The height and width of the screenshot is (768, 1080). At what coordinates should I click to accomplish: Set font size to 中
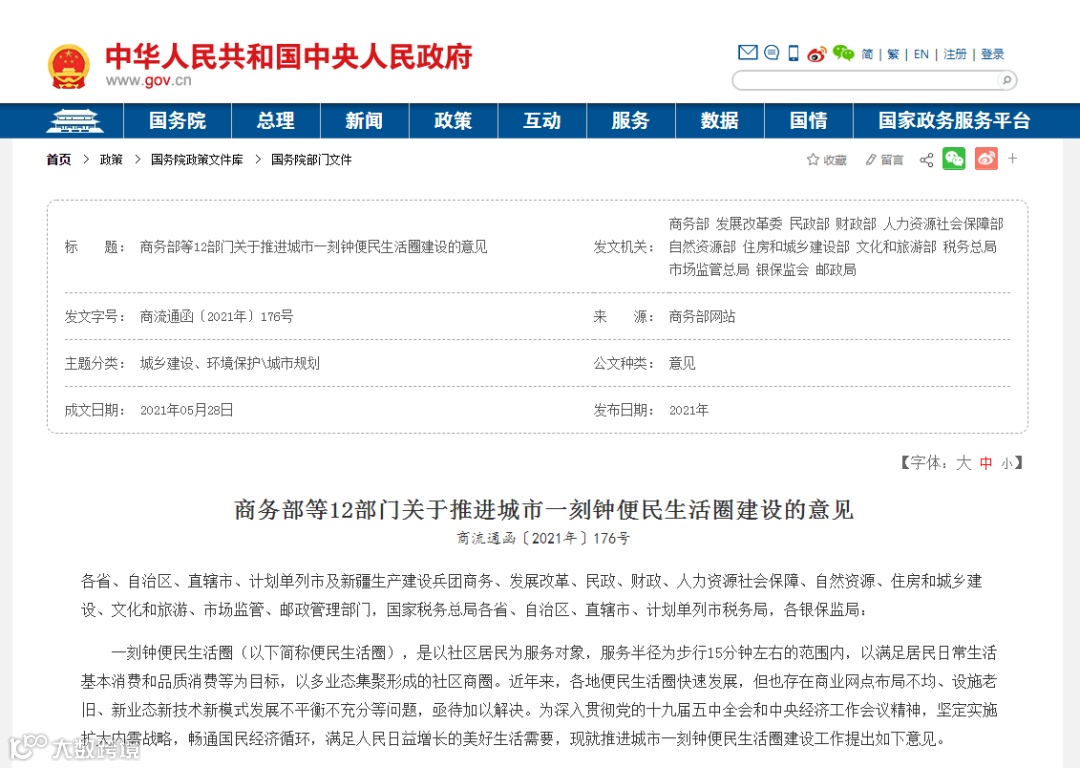986,464
